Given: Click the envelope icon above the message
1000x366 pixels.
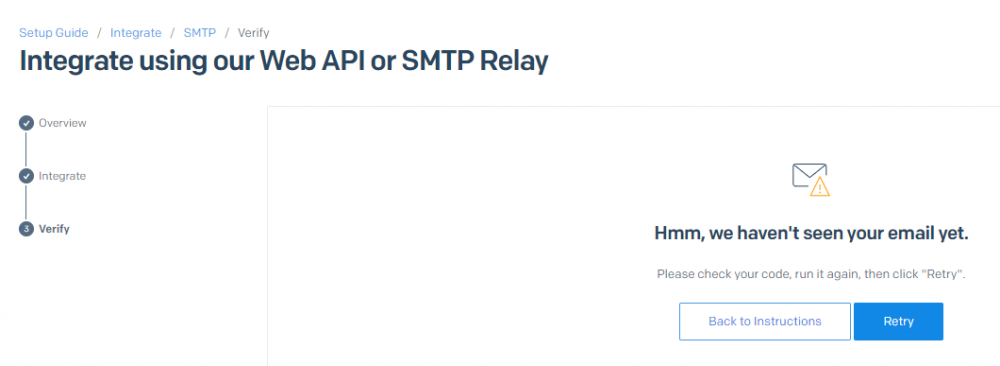Looking at the screenshot, I should [x=809, y=175].
